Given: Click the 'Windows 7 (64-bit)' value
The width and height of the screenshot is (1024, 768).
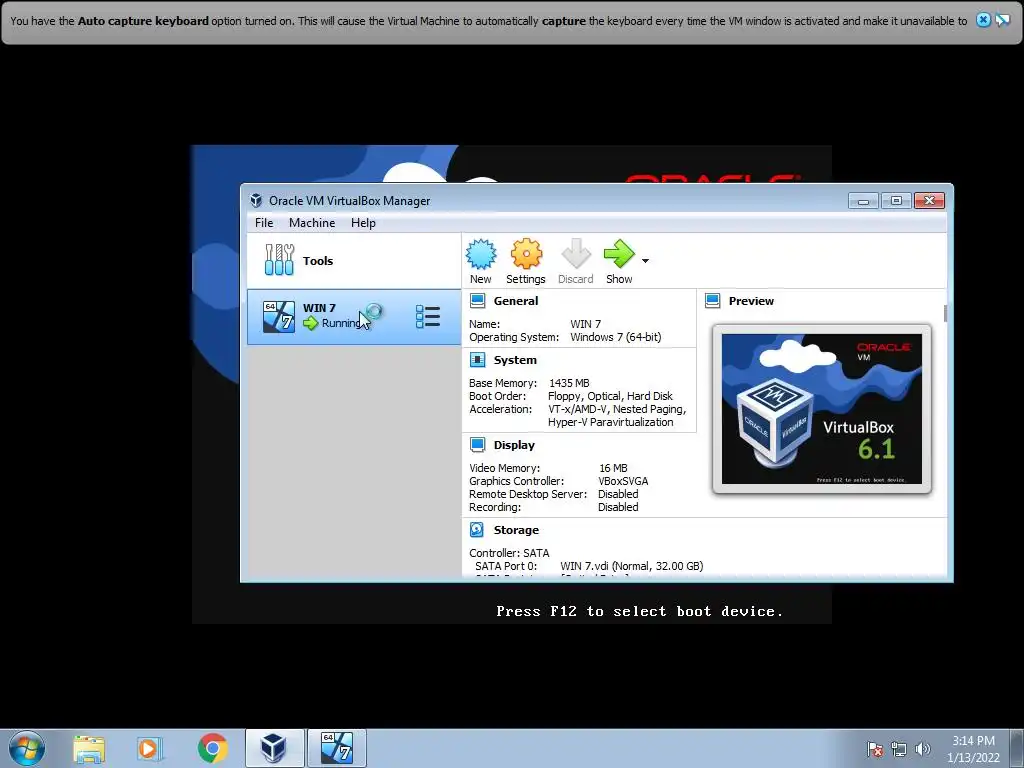Looking at the screenshot, I should coord(616,337).
